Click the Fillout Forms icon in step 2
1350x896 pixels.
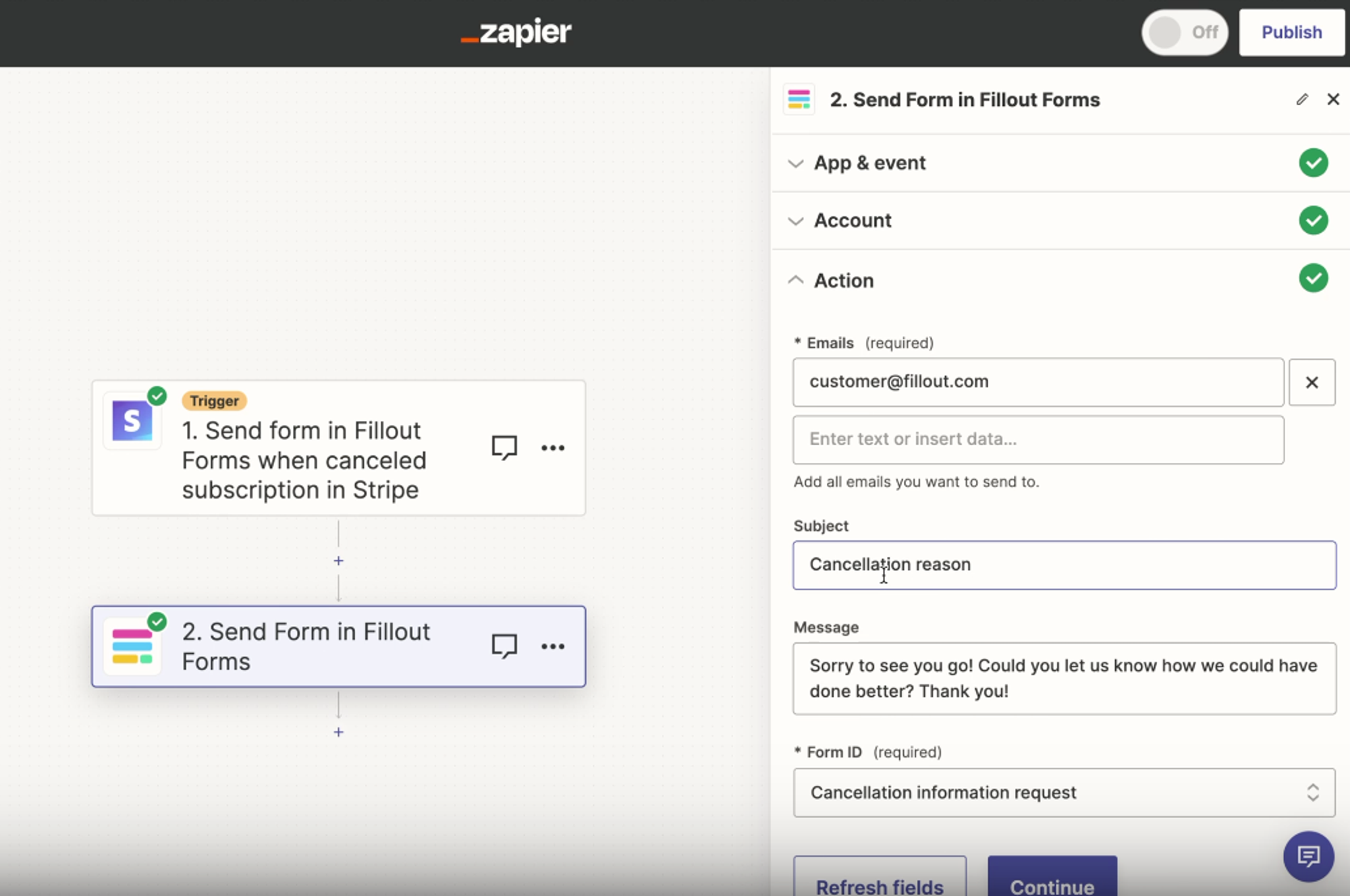point(135,645)
